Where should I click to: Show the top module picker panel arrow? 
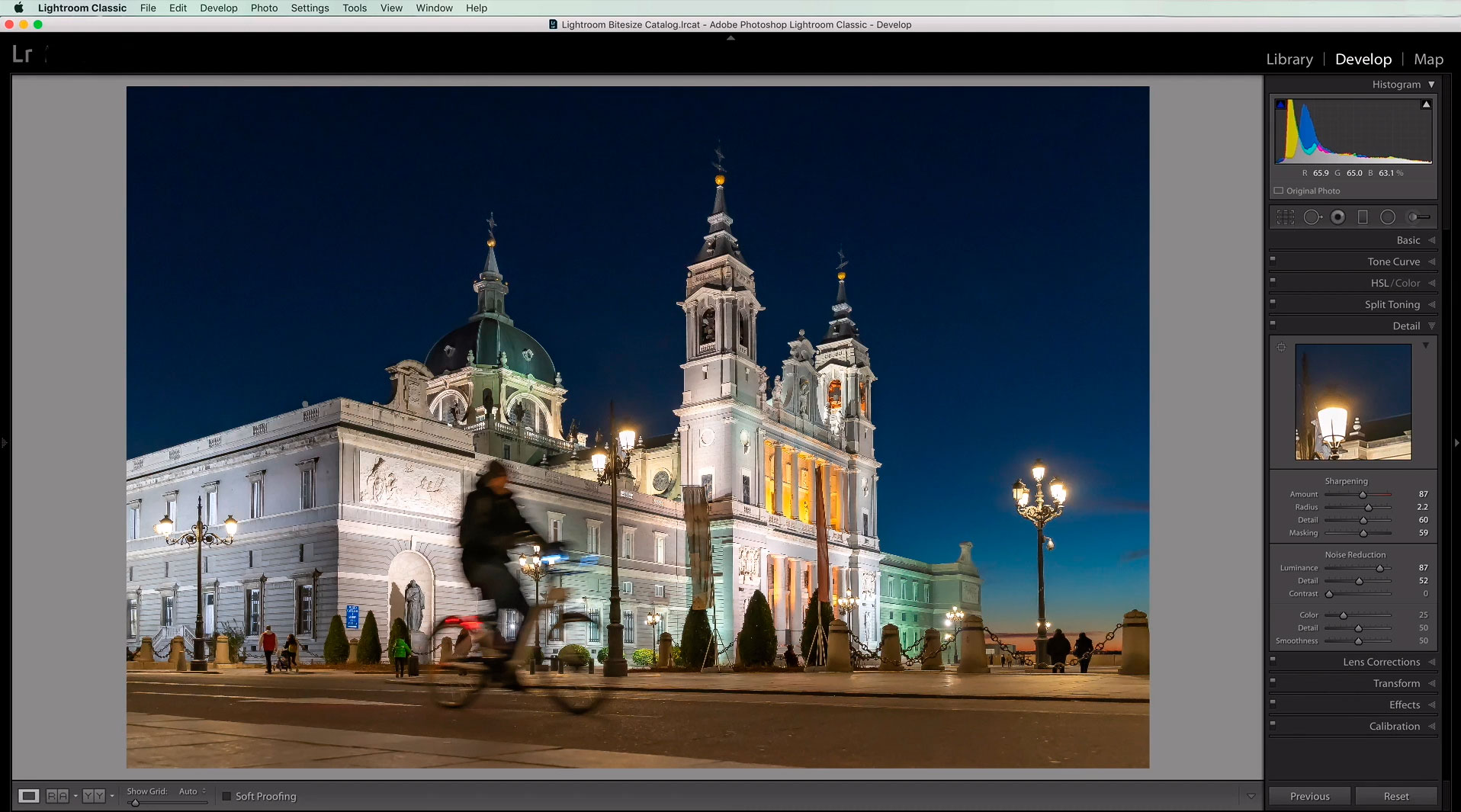[x=730, y=37]
